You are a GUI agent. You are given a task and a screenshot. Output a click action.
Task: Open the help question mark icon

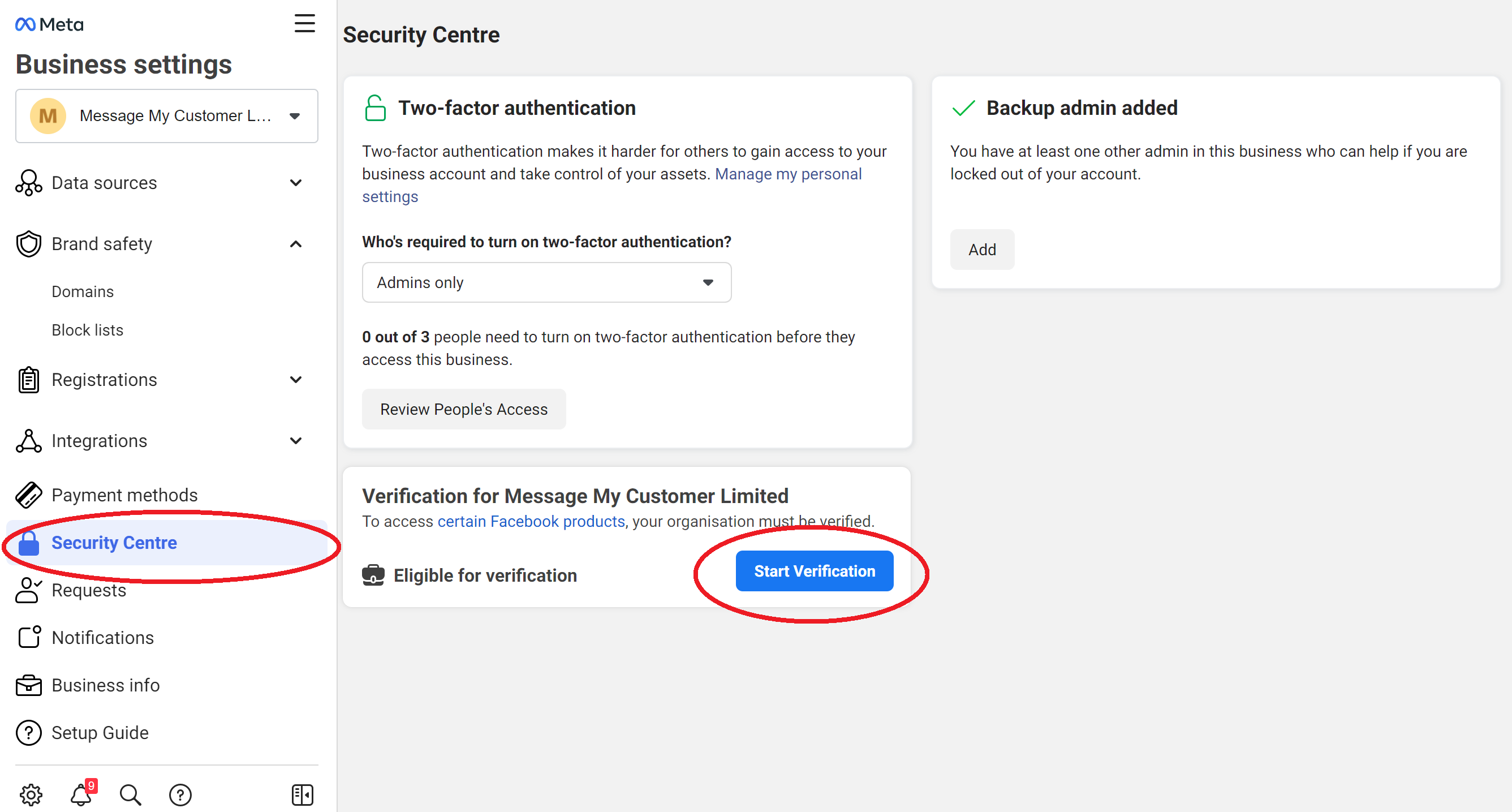180,795
